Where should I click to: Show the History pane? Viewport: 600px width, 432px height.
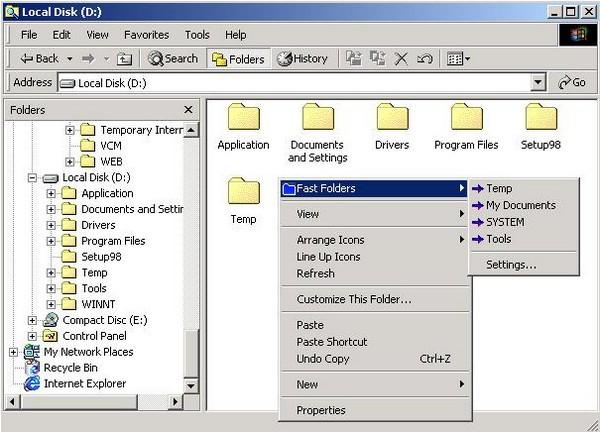[302, 59]
